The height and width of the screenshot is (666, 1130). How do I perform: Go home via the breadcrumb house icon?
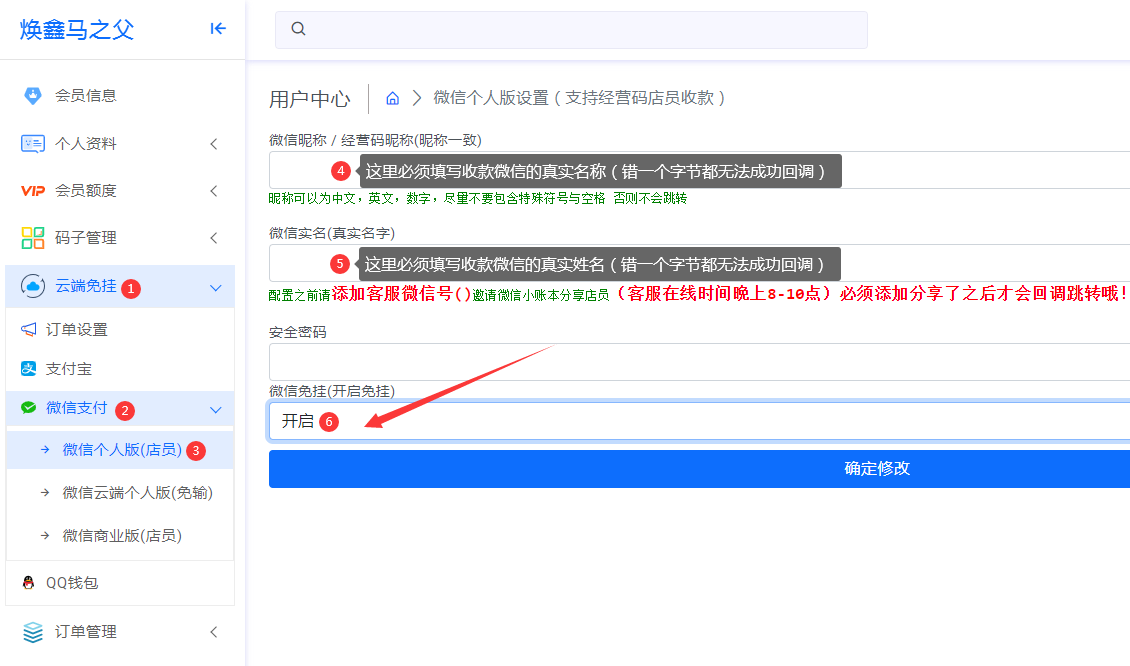392,98
